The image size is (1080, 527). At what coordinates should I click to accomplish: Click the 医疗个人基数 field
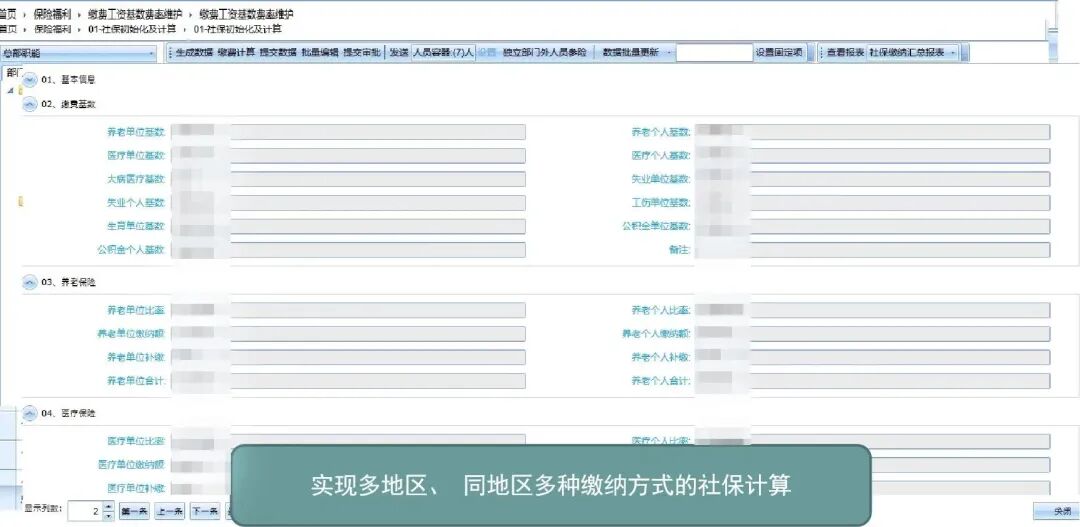coord(873,156)
